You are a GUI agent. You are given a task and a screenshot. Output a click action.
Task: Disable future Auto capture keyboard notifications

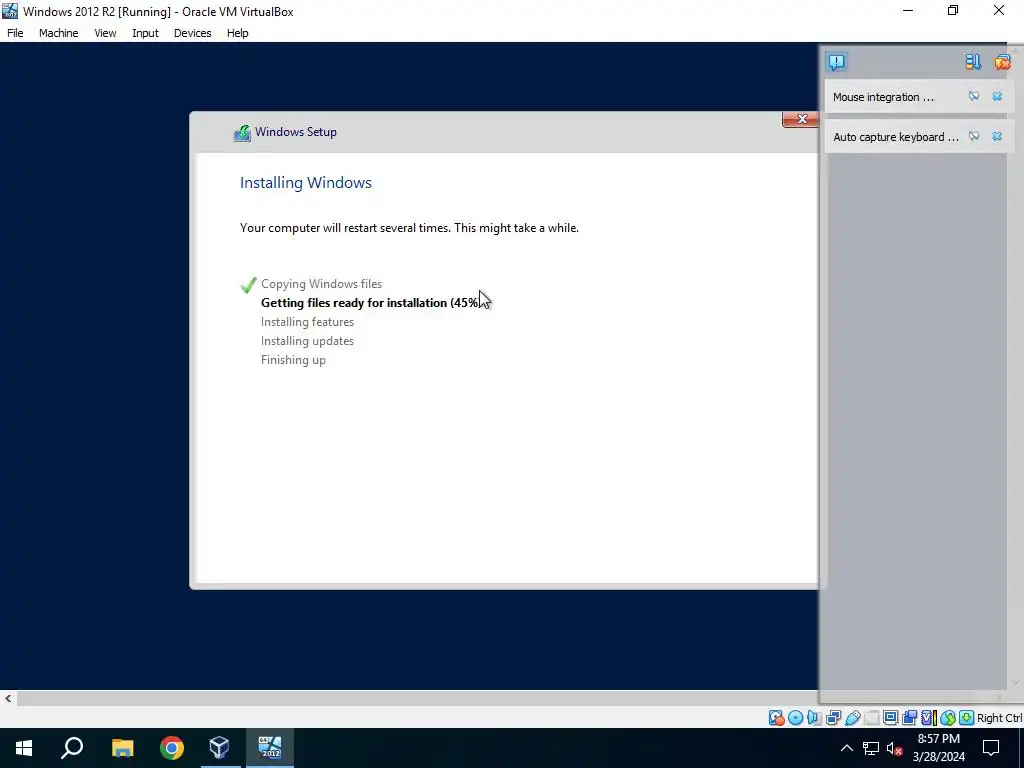[x=974, y=136]
